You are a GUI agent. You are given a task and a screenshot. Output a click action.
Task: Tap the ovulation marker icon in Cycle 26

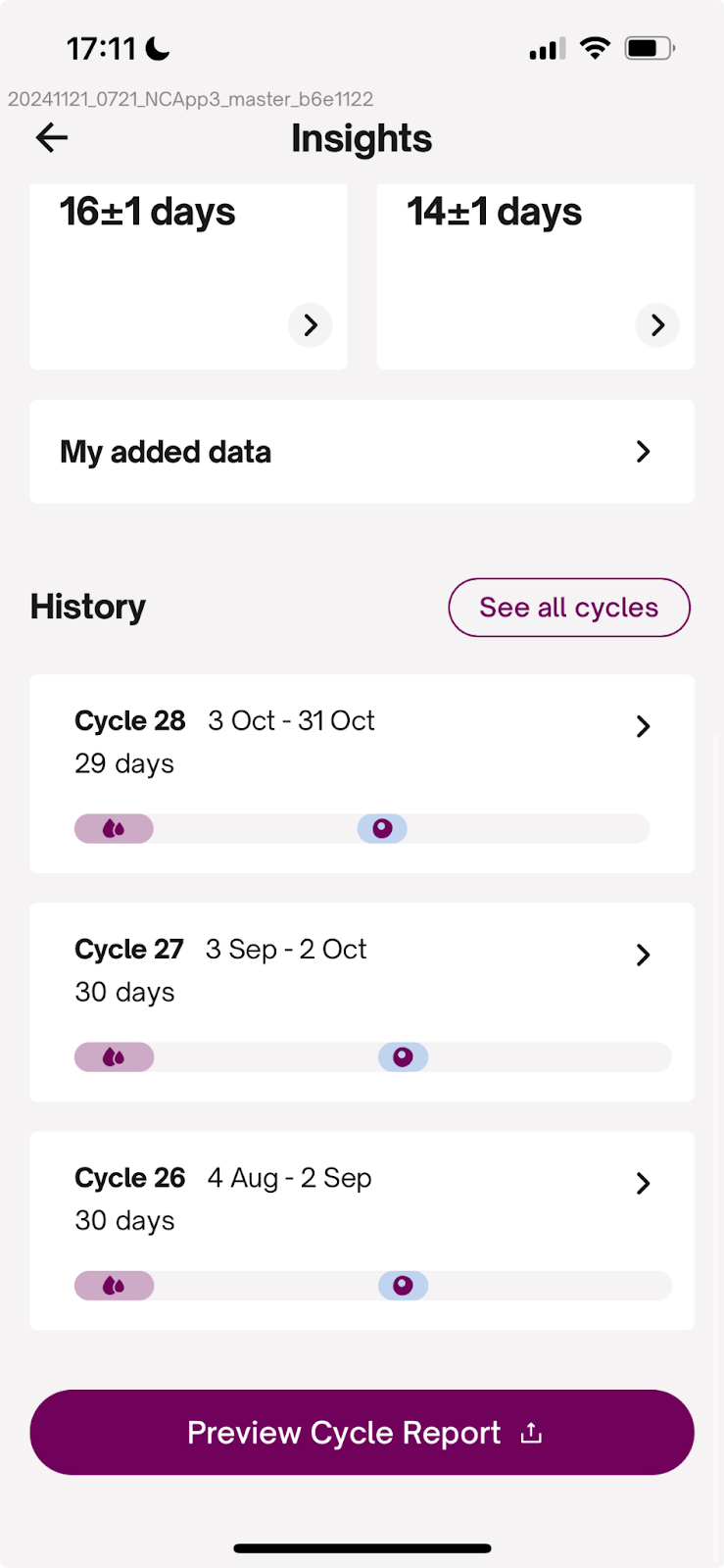403,1286
